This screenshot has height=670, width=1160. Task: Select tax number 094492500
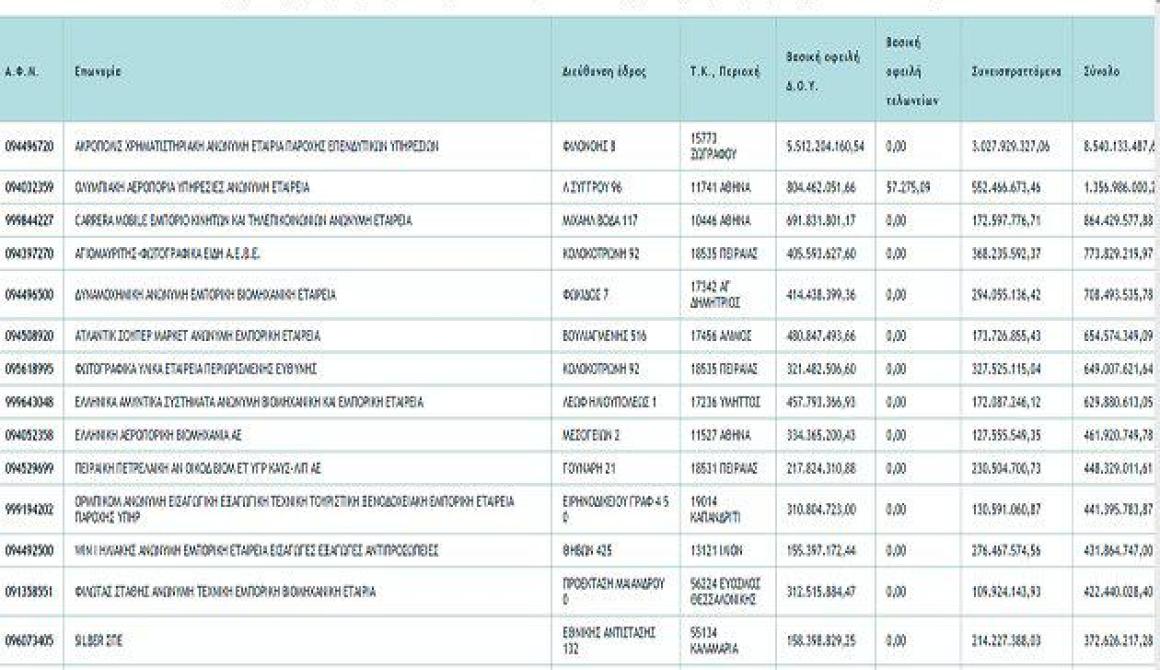(x=29, y=551)
